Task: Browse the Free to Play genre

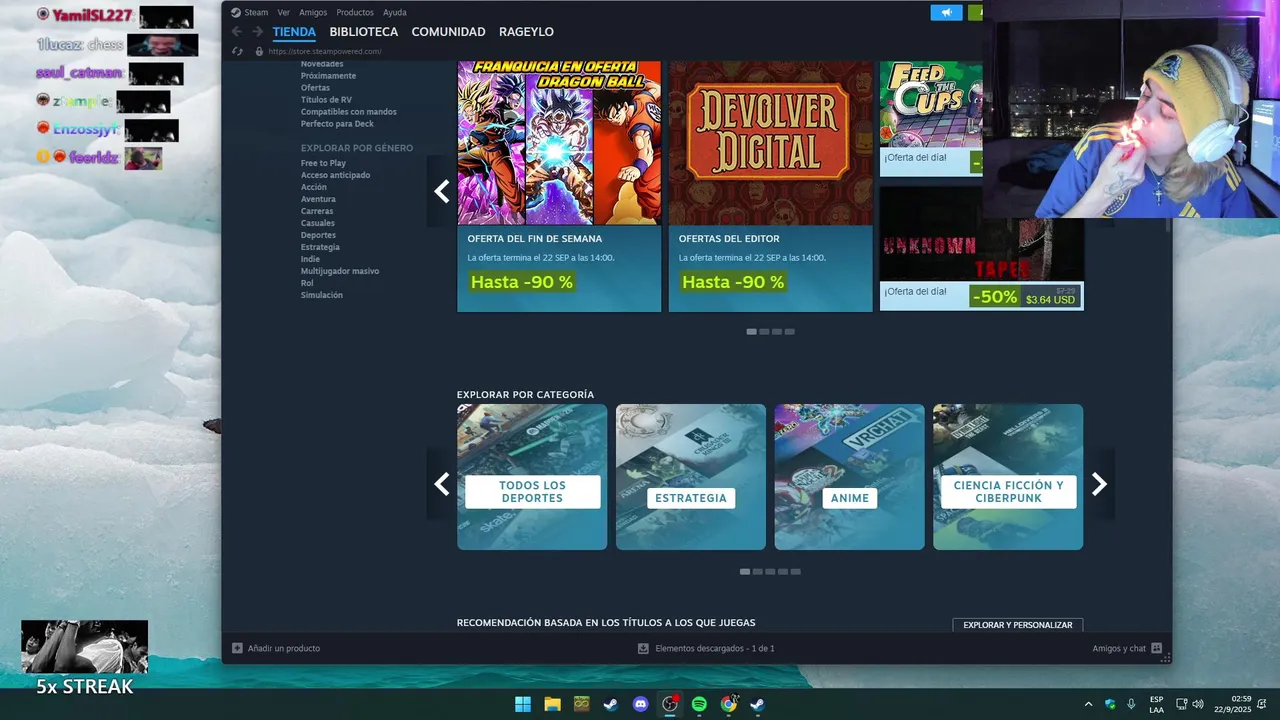Action: click(x=323, y=163)
